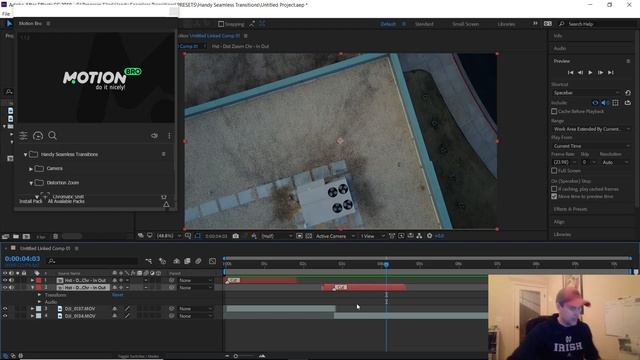Toggle include audio speaker icon in Preview
The width and height of the screenshot is (640, 360).
(605, 103)
